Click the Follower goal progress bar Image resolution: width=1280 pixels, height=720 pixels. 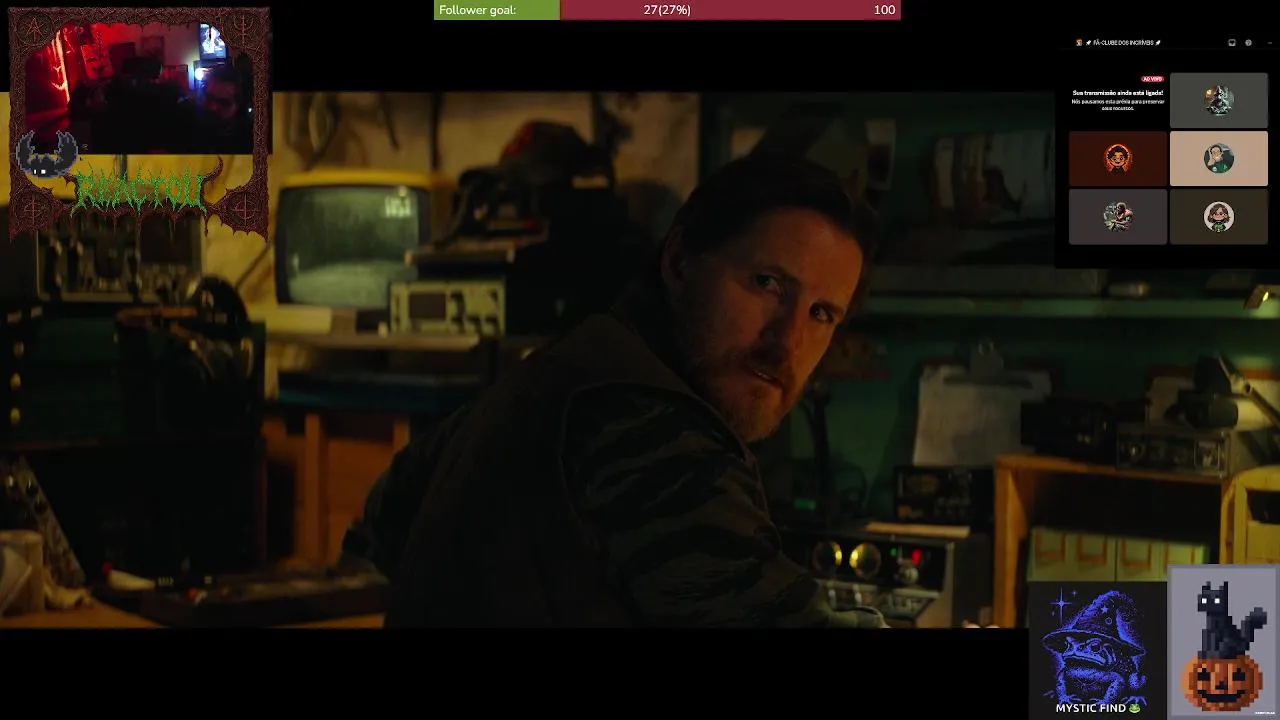point(667,10)
